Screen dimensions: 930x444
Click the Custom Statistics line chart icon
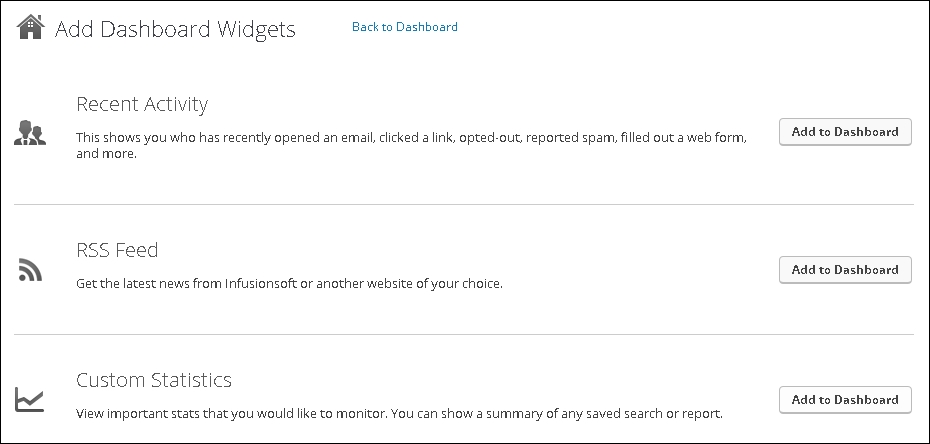(x=29, y=400)
